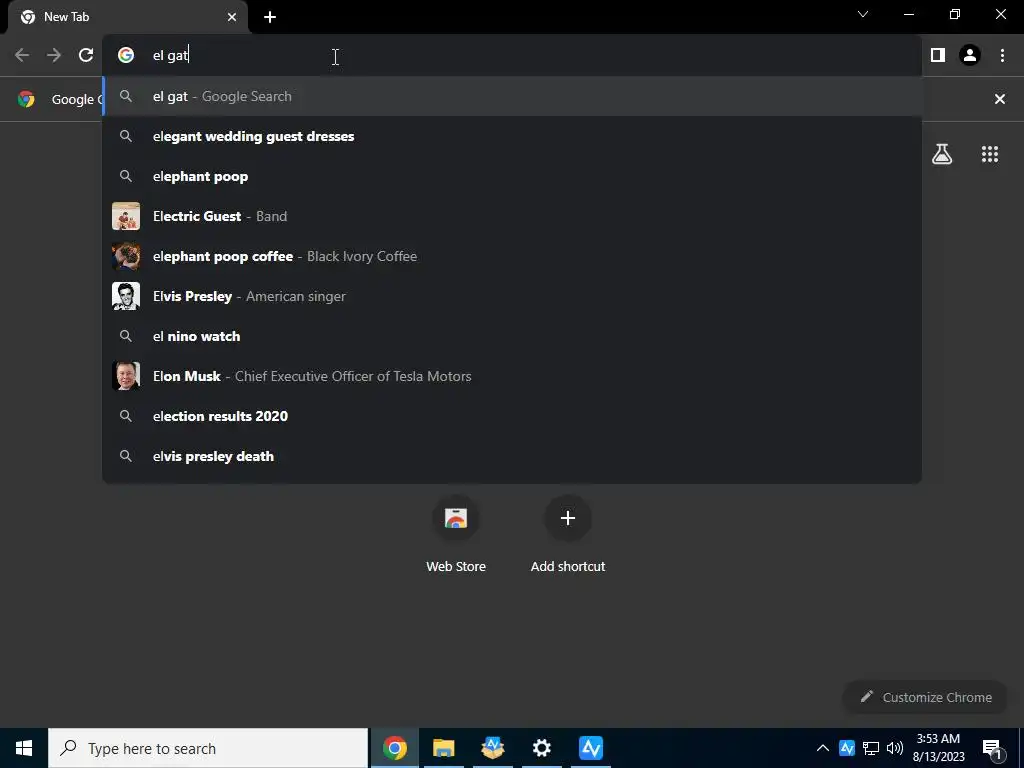The height and width of the screenshot is (768, 1024).
Task: Click the Add shortcut button
Action: click(568, 535)
